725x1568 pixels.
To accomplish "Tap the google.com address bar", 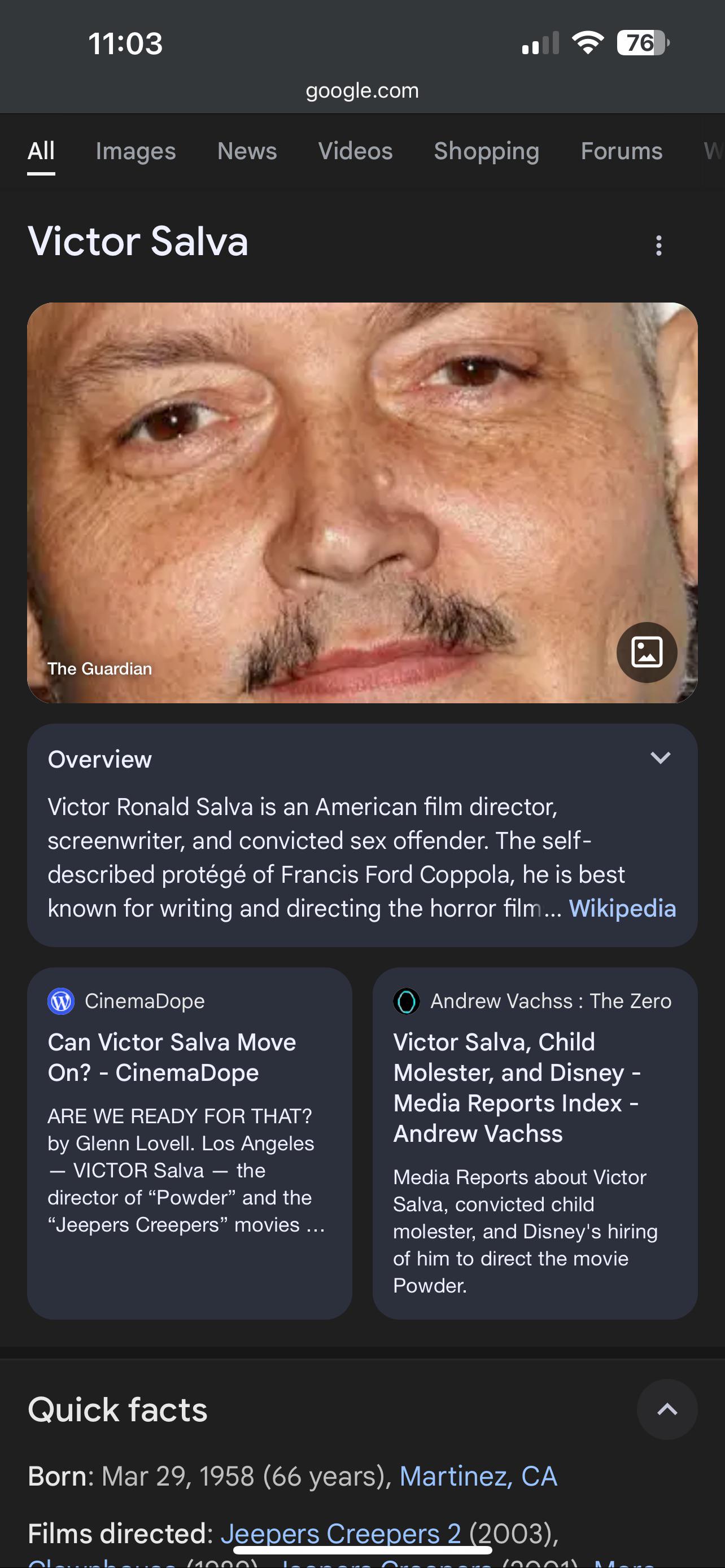I will point(362,91).
